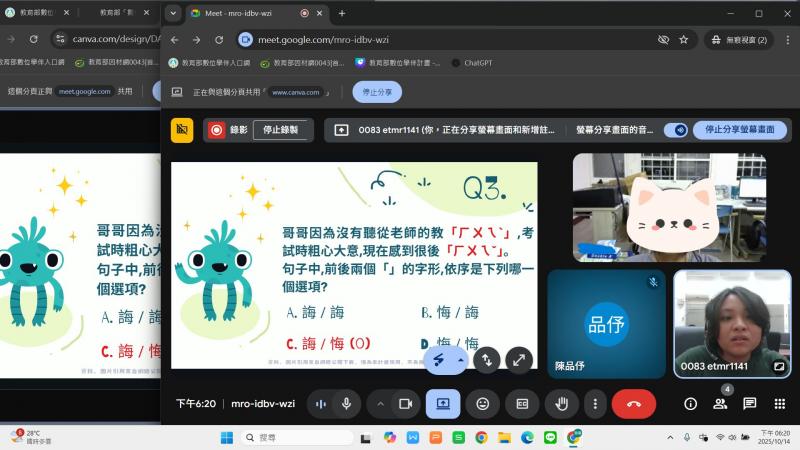This screenshot has height=450, width=800.
Task: Click picture-in-picture icon on 0083 tile
Action: click(779, 366)
